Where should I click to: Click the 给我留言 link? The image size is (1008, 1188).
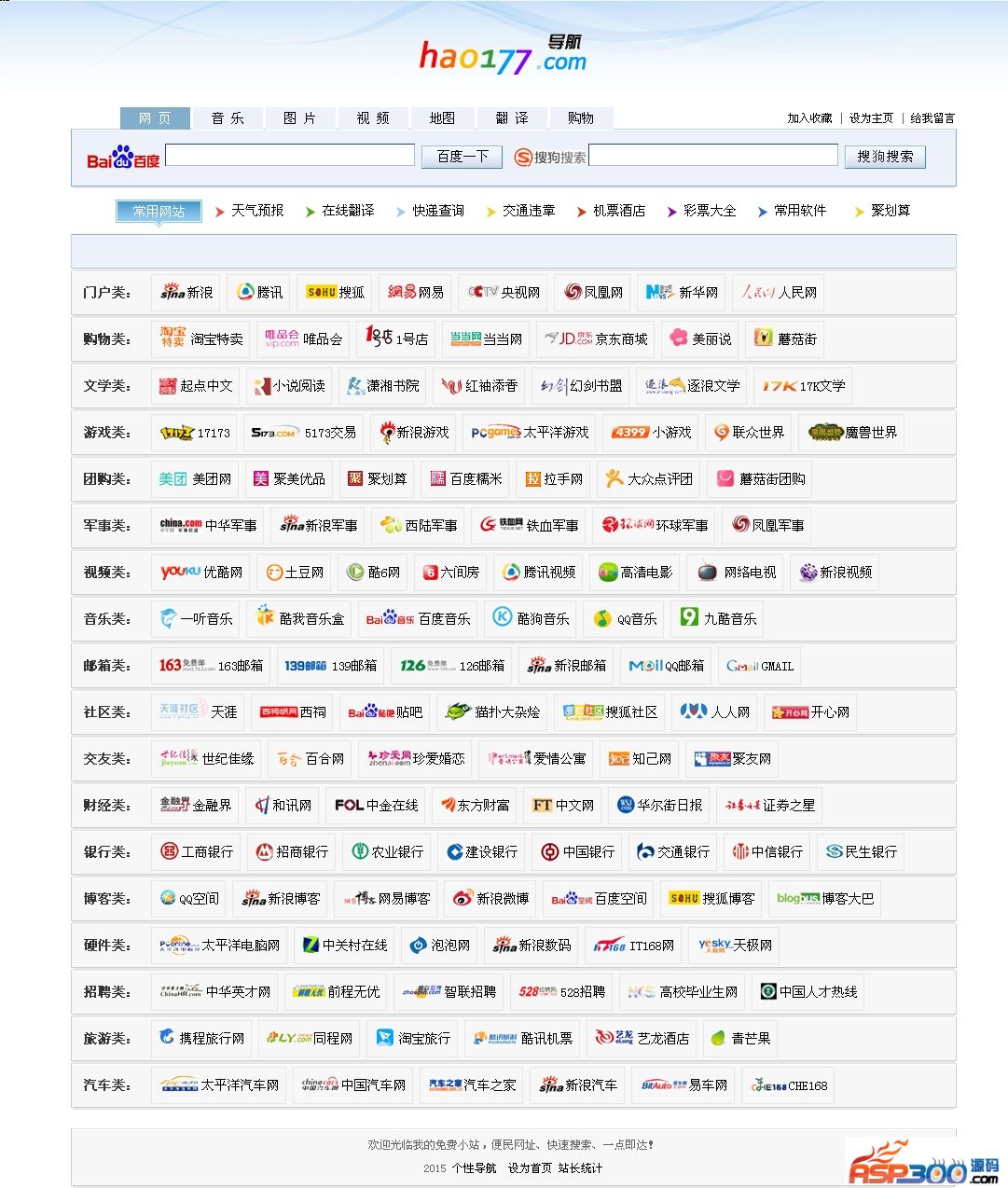[932, 118]
